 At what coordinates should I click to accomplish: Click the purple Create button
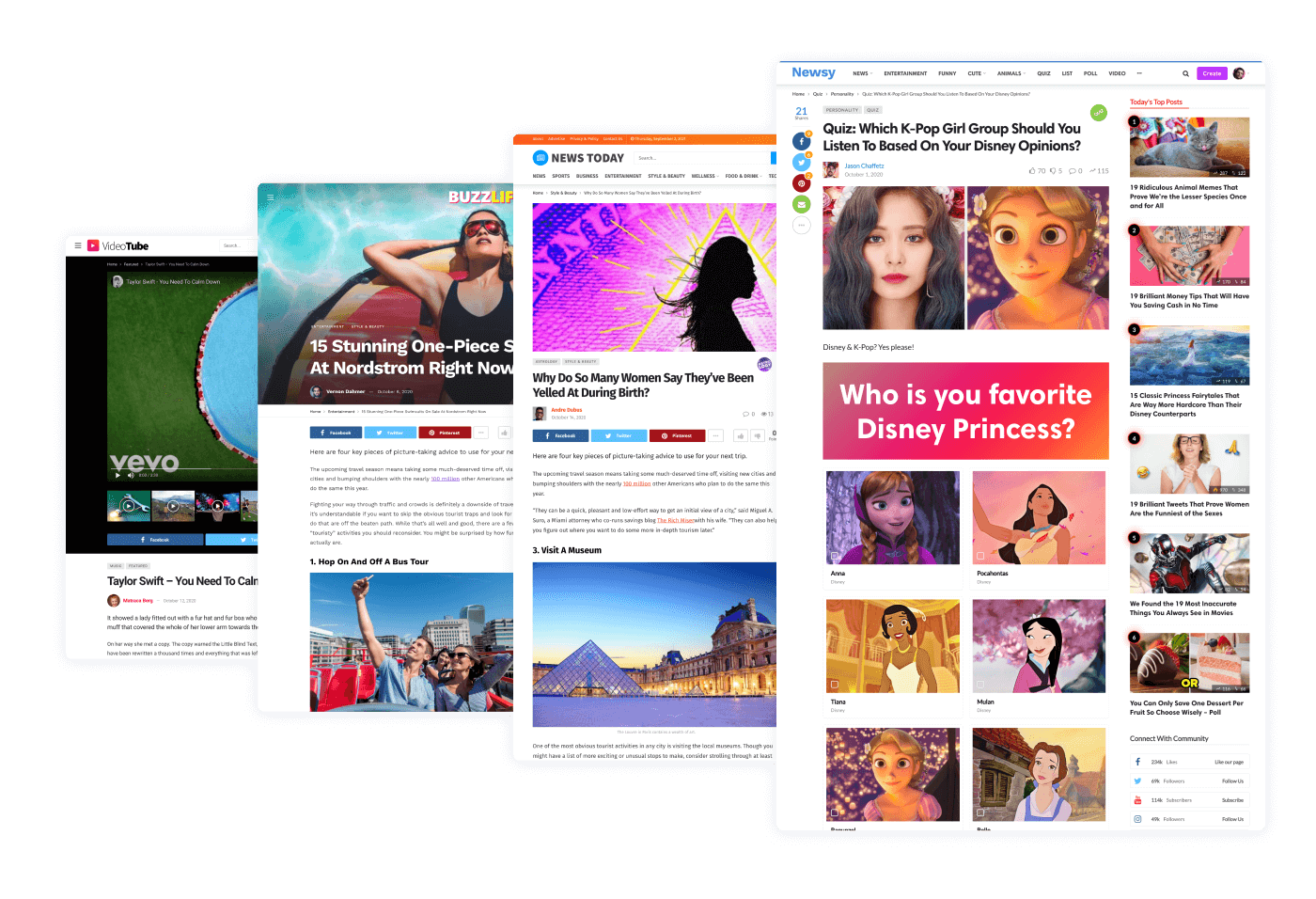[1212, 73]
